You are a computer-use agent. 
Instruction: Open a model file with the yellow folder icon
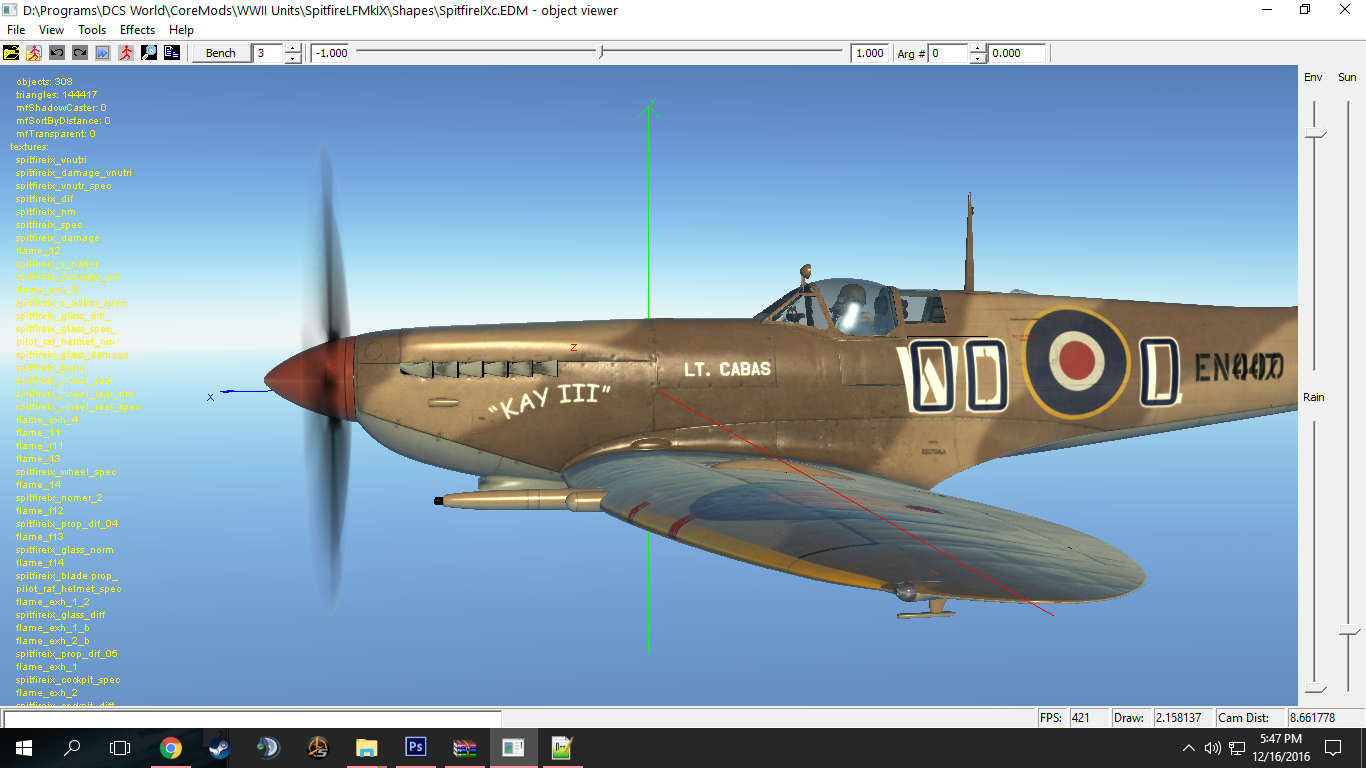(13, 53)
